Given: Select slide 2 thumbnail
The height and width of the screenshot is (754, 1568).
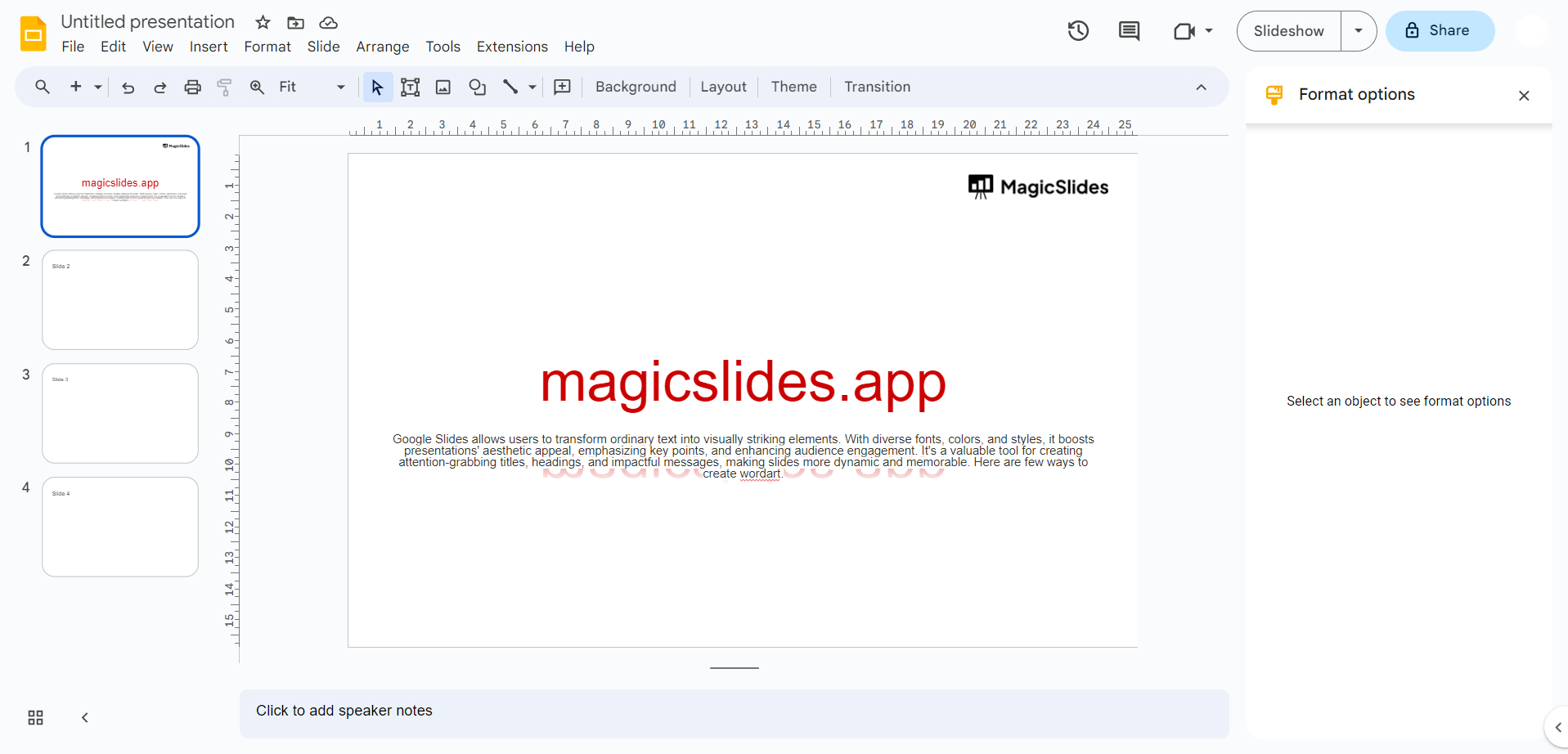Looking at the screenshot, I should (x=120, y=300).
